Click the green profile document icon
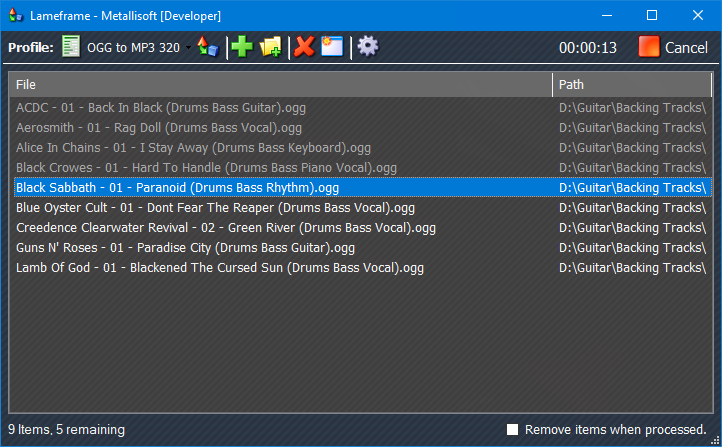The image size is (722, 447). point(71,47)
